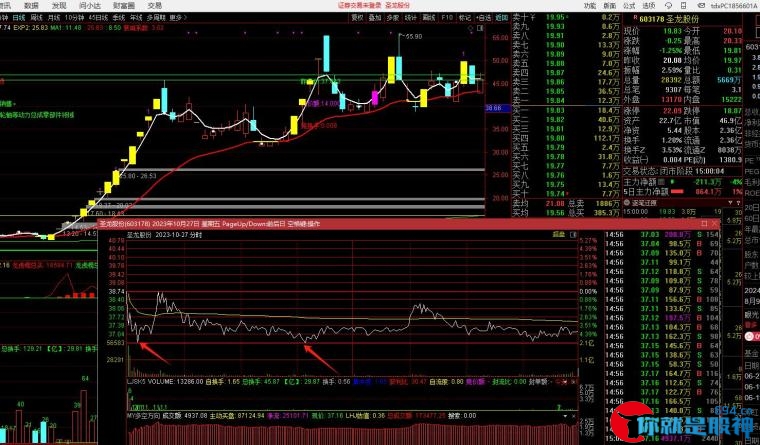Switch chart to 周线 period

(x=37, y=17)
